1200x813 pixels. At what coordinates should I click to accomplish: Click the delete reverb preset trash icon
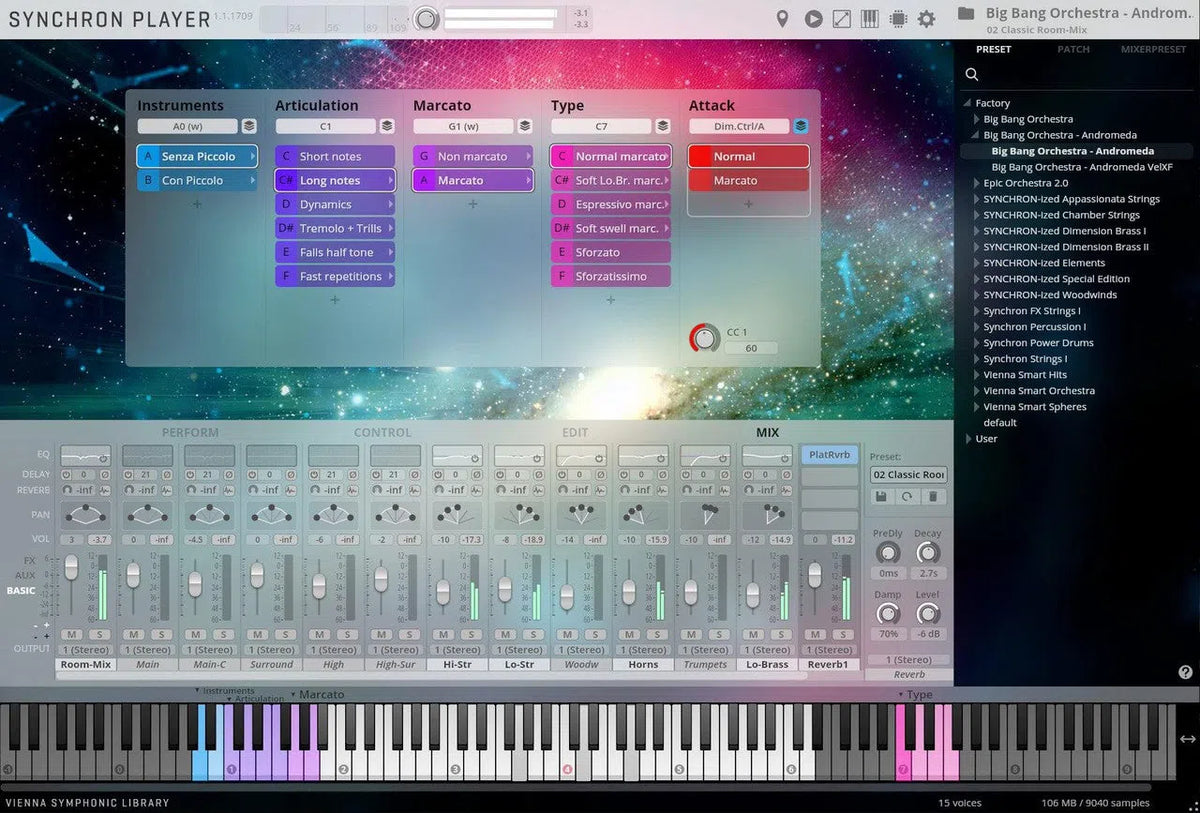tap(932, 497)
